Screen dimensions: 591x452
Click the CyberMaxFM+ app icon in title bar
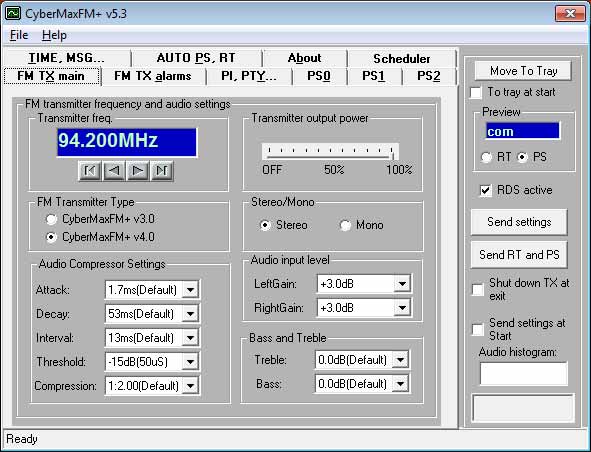coord(13,14)
